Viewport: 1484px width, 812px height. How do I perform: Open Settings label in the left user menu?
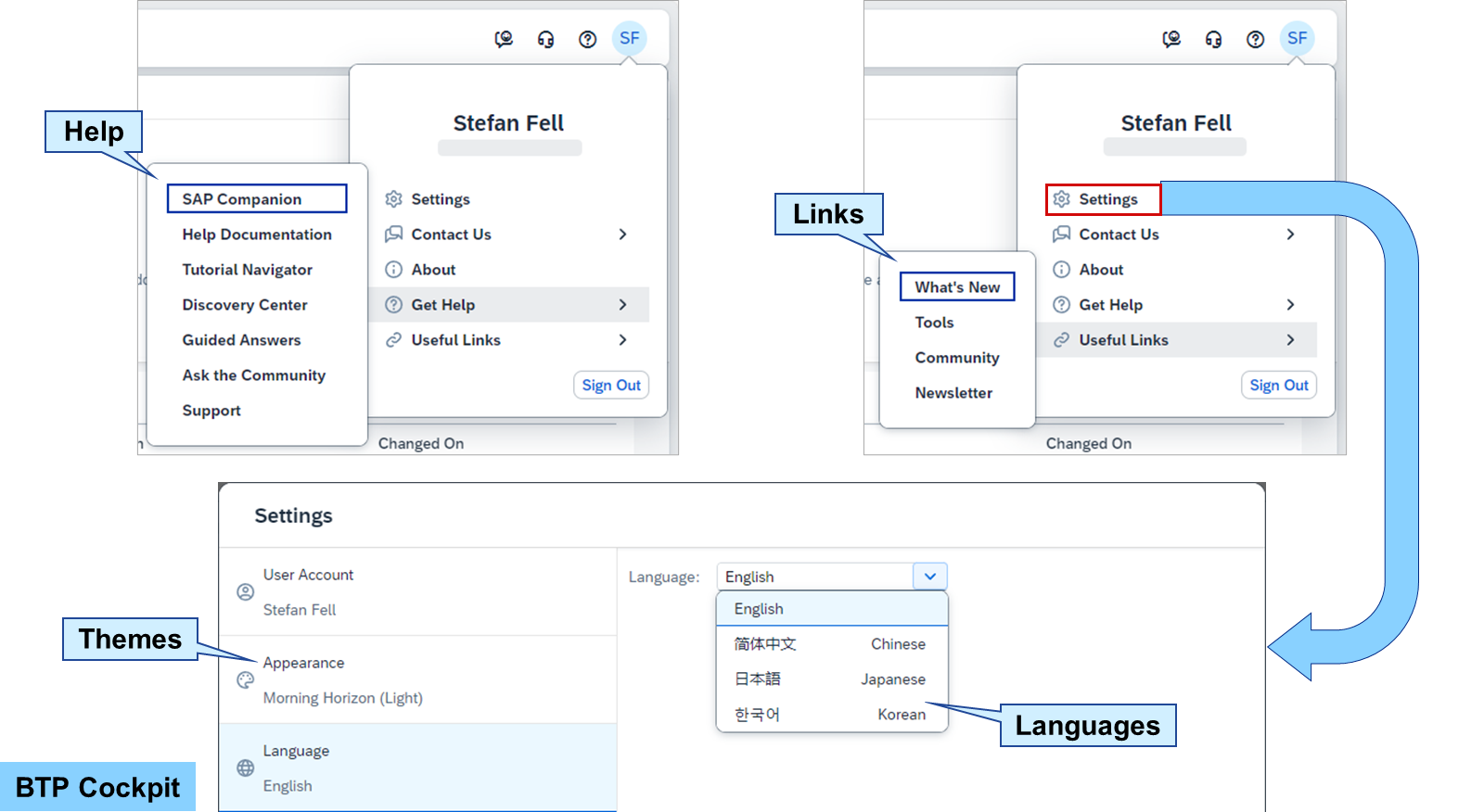[441, 199]
